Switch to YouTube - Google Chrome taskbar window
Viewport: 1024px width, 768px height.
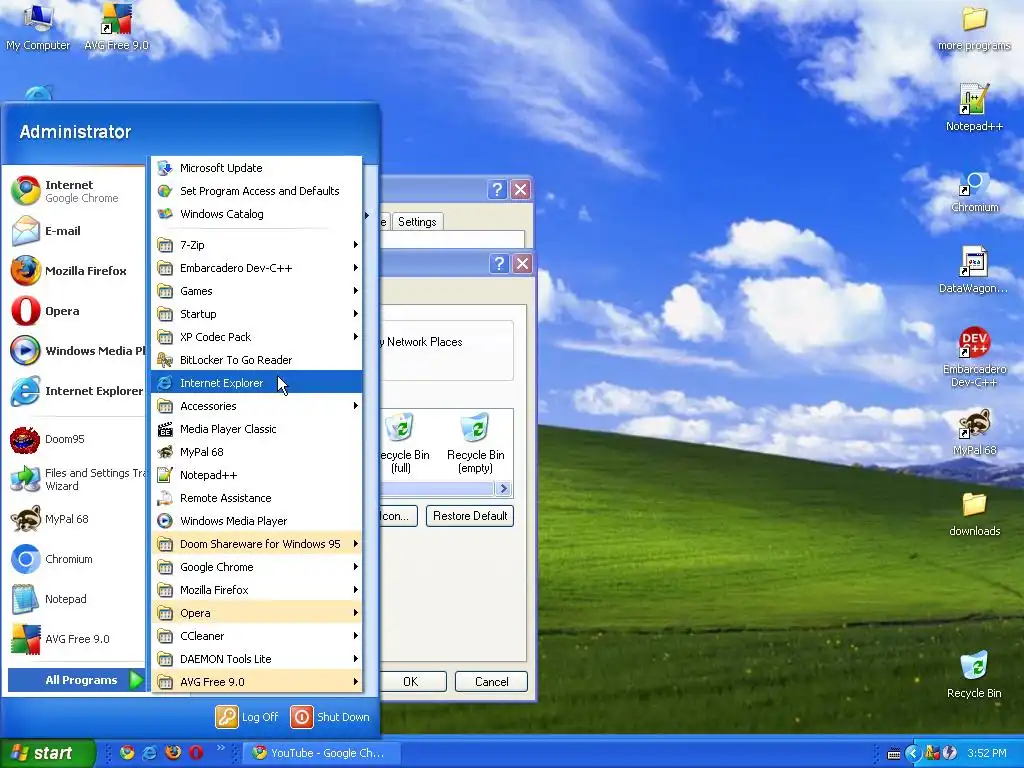(320, 753)
